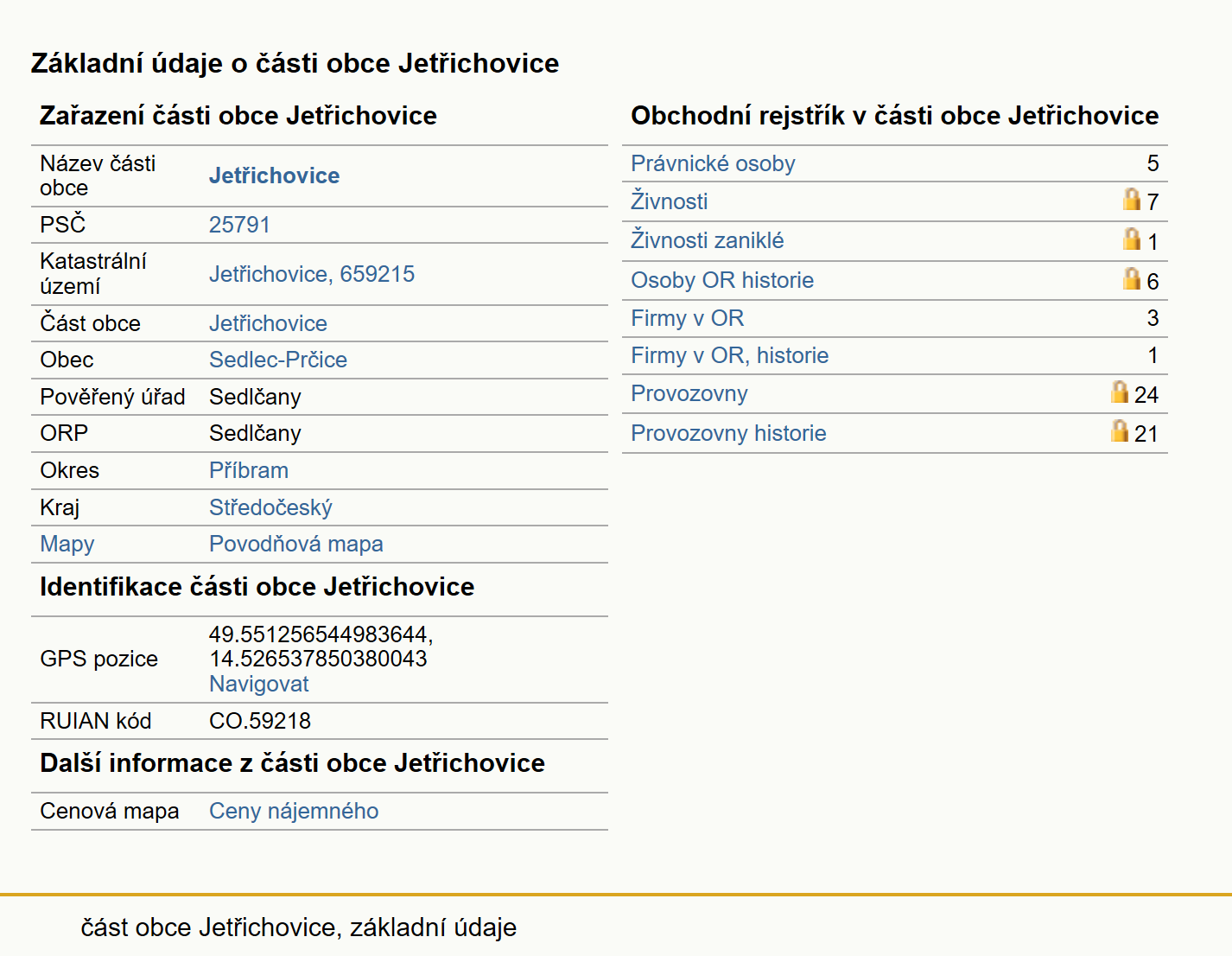The width and height of the screenshot is (1232, 956).
Task: Click Navigovat under GPS coordinates
Action: [x=258, y=684]
